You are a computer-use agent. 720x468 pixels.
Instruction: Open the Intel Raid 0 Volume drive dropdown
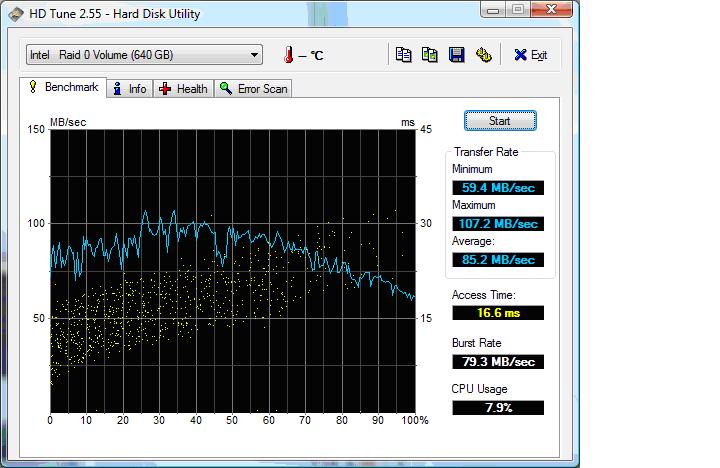tap(144, 55)
